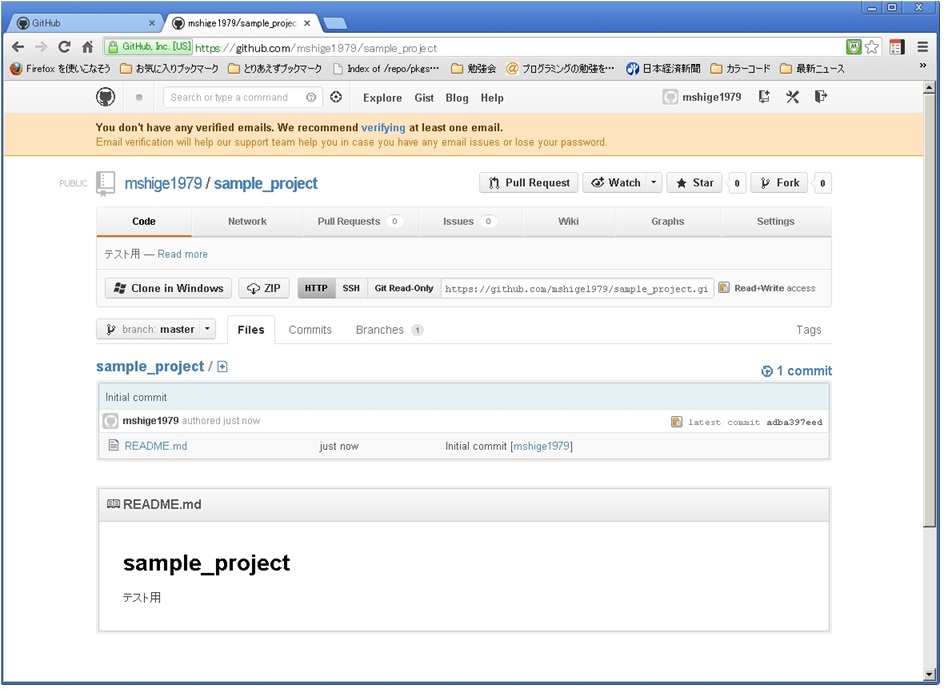Switch to the GitHub browser tab
This screenshot has height=689, width=946.
(86, 23)
